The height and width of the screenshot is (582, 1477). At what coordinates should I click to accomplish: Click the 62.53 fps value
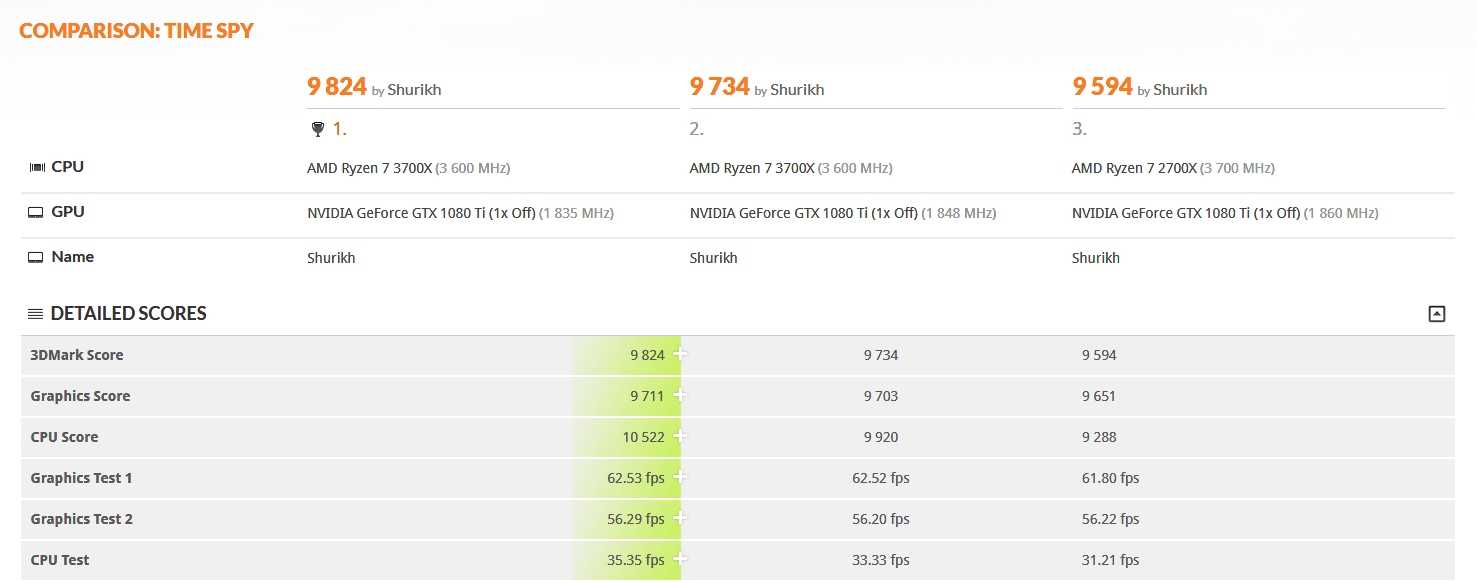point(636,478)
